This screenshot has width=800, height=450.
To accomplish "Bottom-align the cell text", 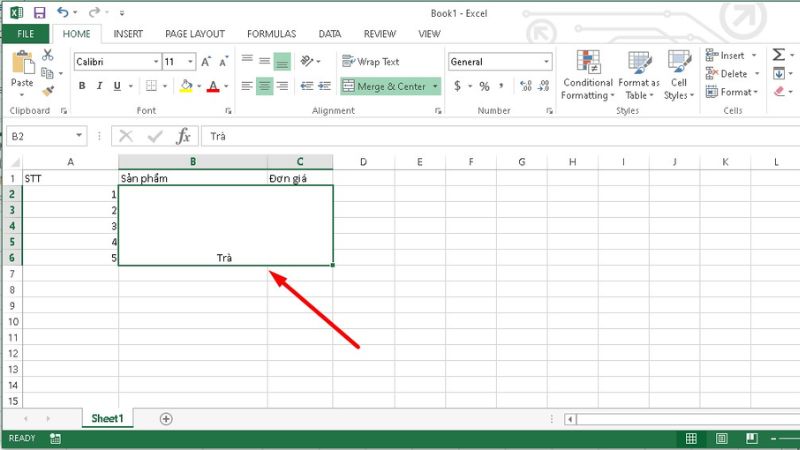I will (282, 62).
